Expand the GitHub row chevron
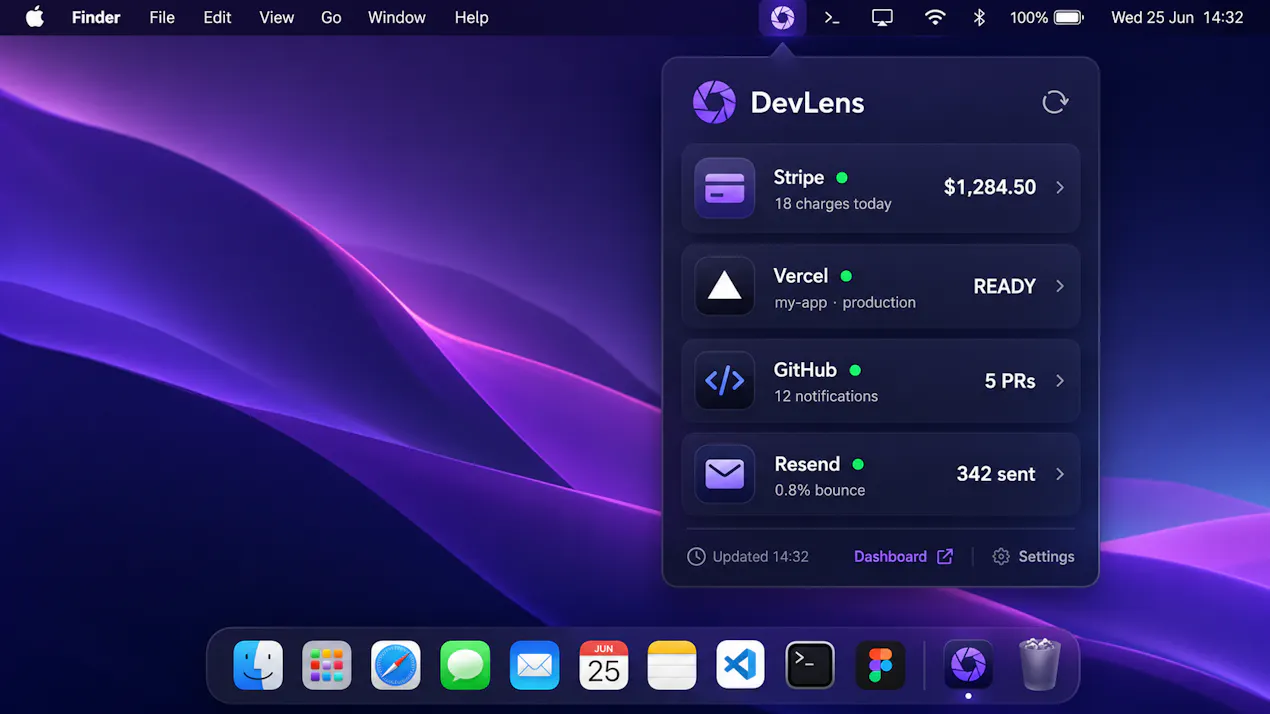The width and height of the screenshot is (1270, 714). [x=1060, y=381]
